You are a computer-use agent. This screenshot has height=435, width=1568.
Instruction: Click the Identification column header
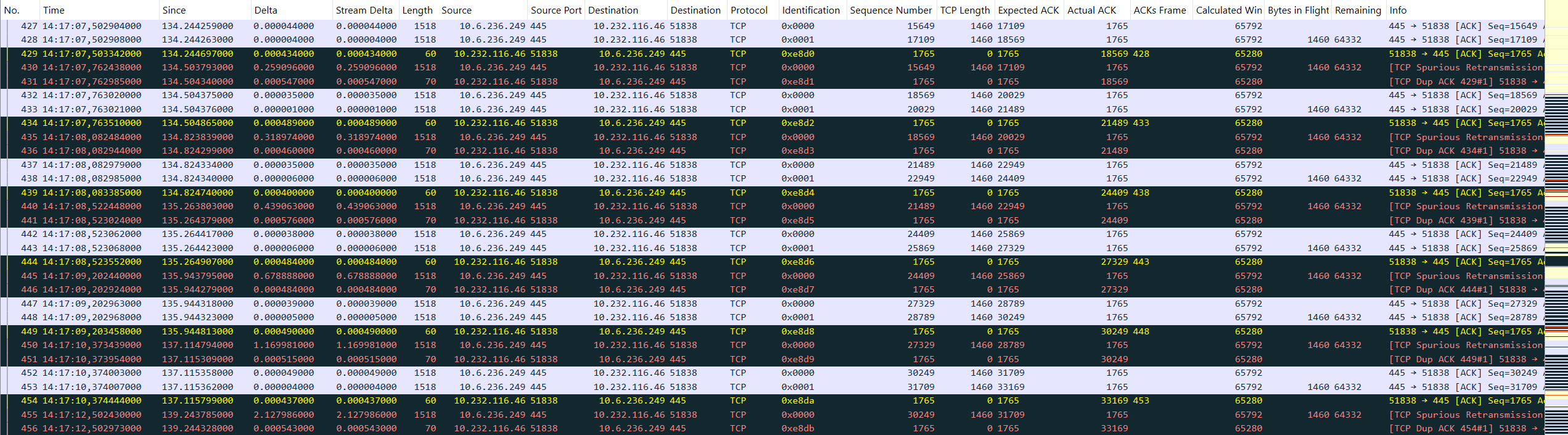(x=810, y=10)
